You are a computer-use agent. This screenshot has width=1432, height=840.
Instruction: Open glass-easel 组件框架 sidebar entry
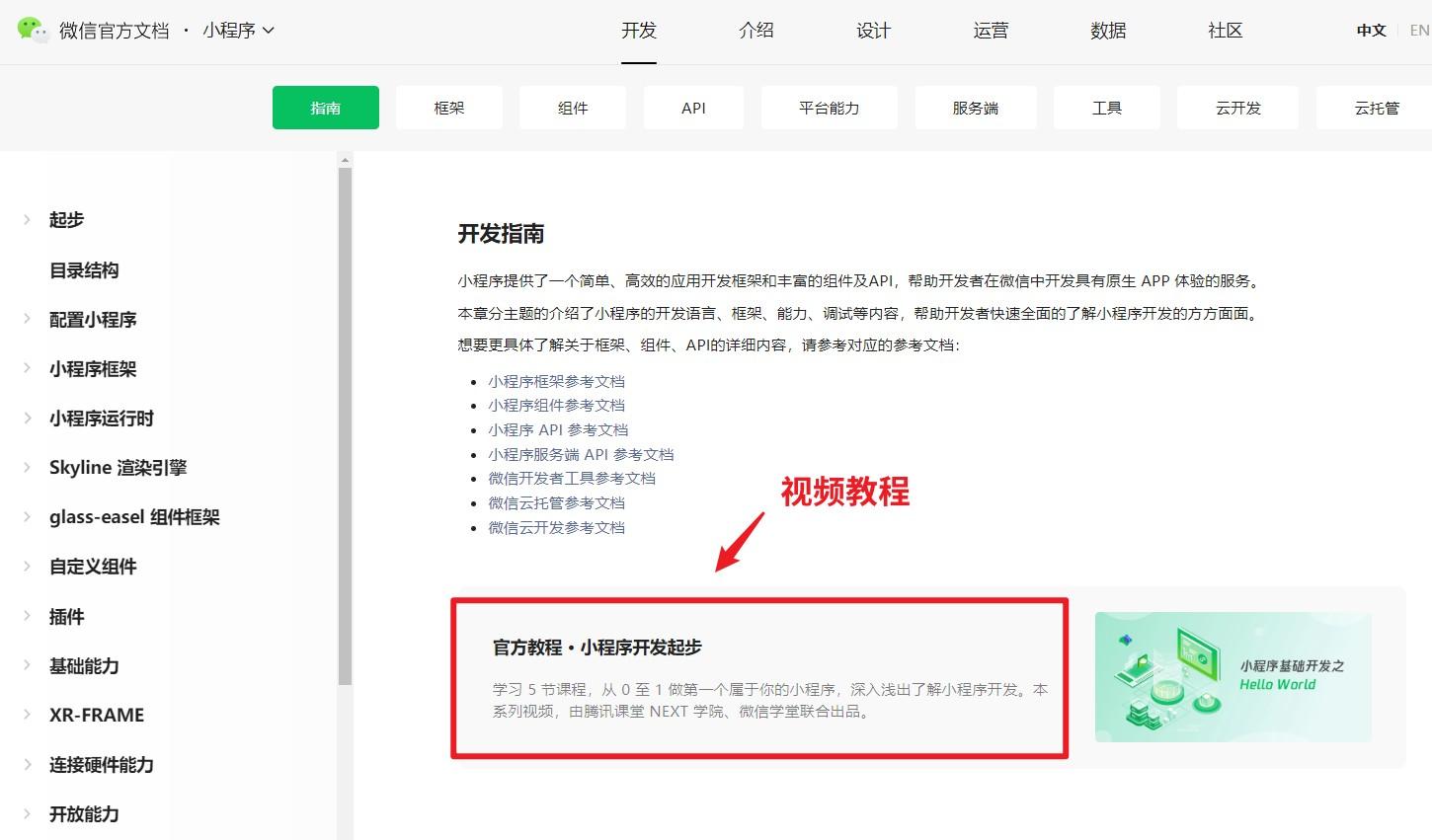point(134,517)
